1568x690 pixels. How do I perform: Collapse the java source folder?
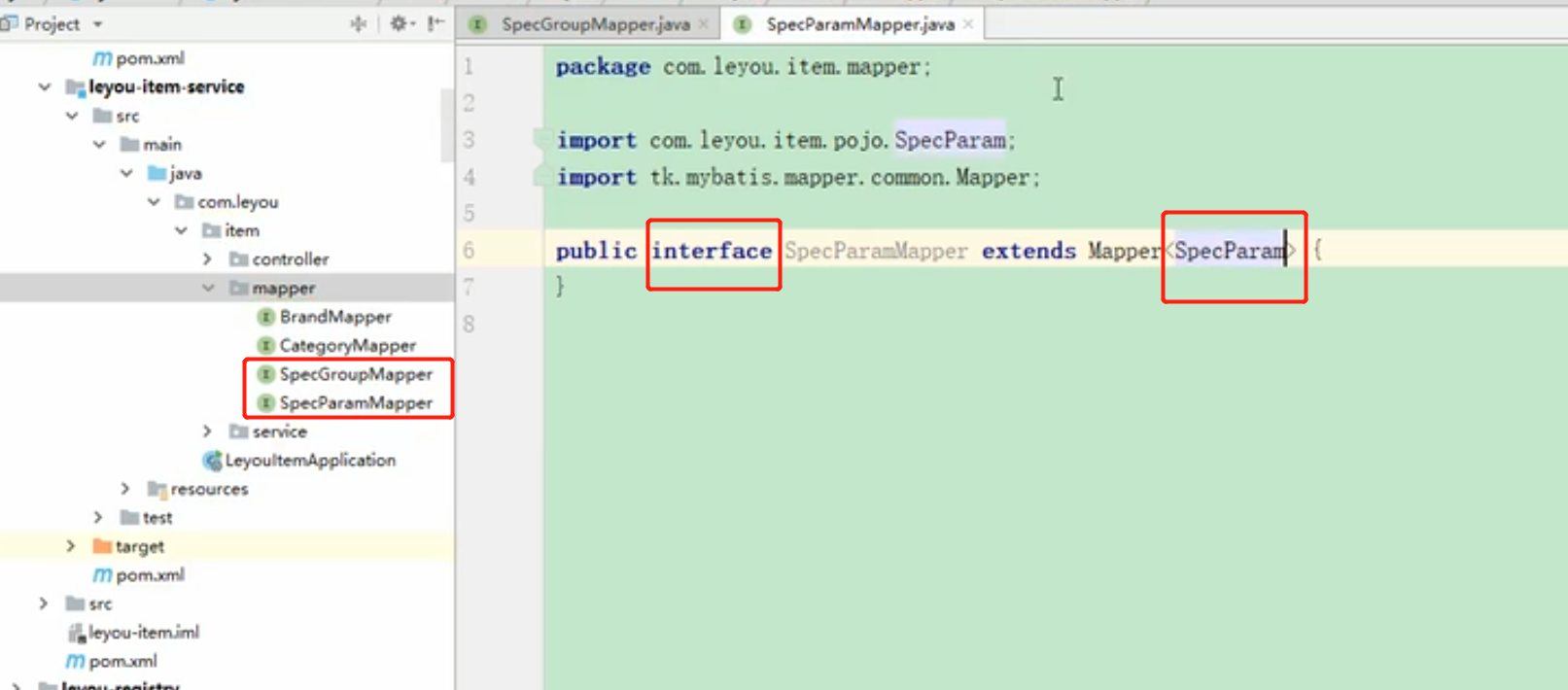(126, 173)
